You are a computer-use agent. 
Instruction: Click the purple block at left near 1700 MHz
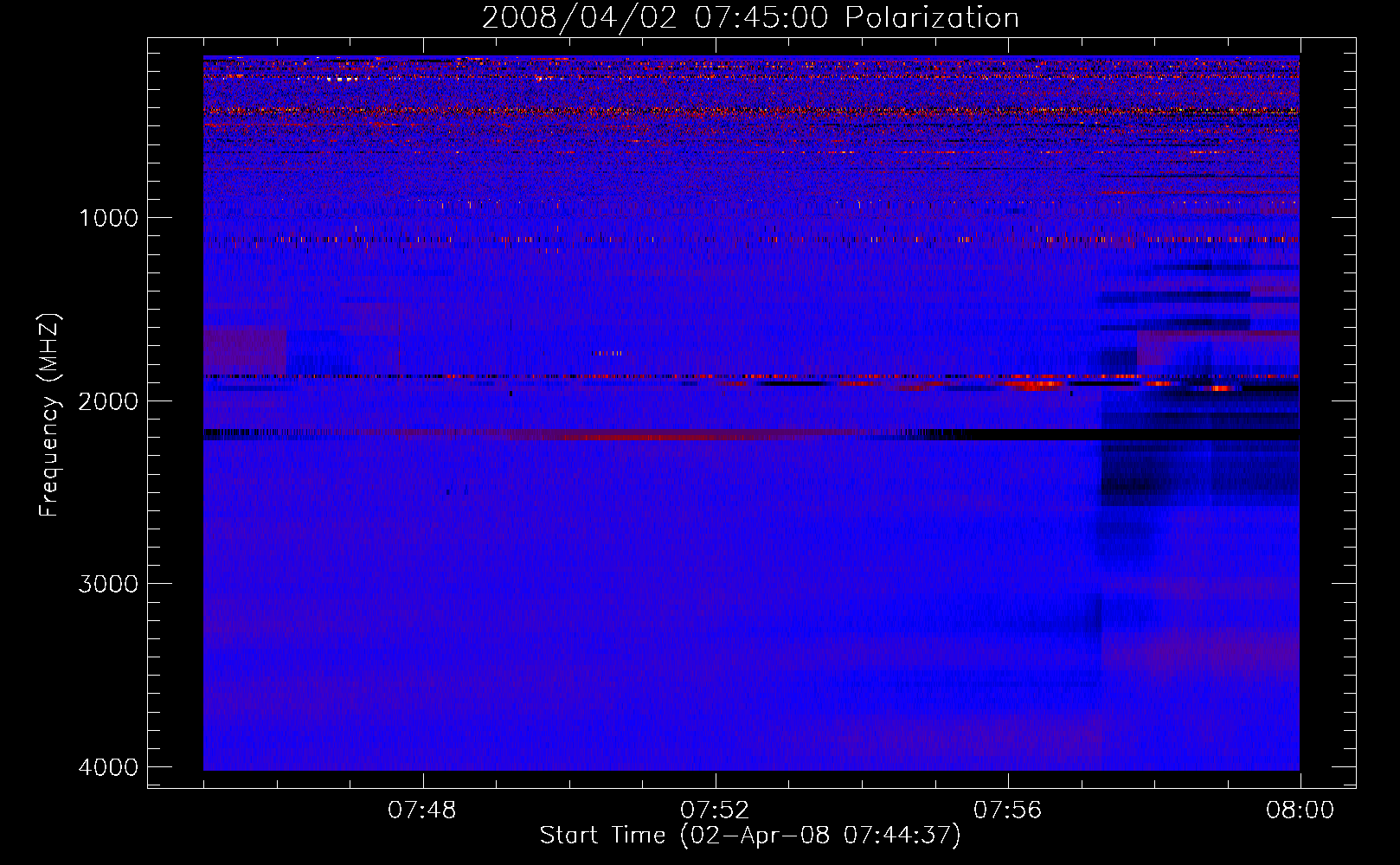(245, 350)
